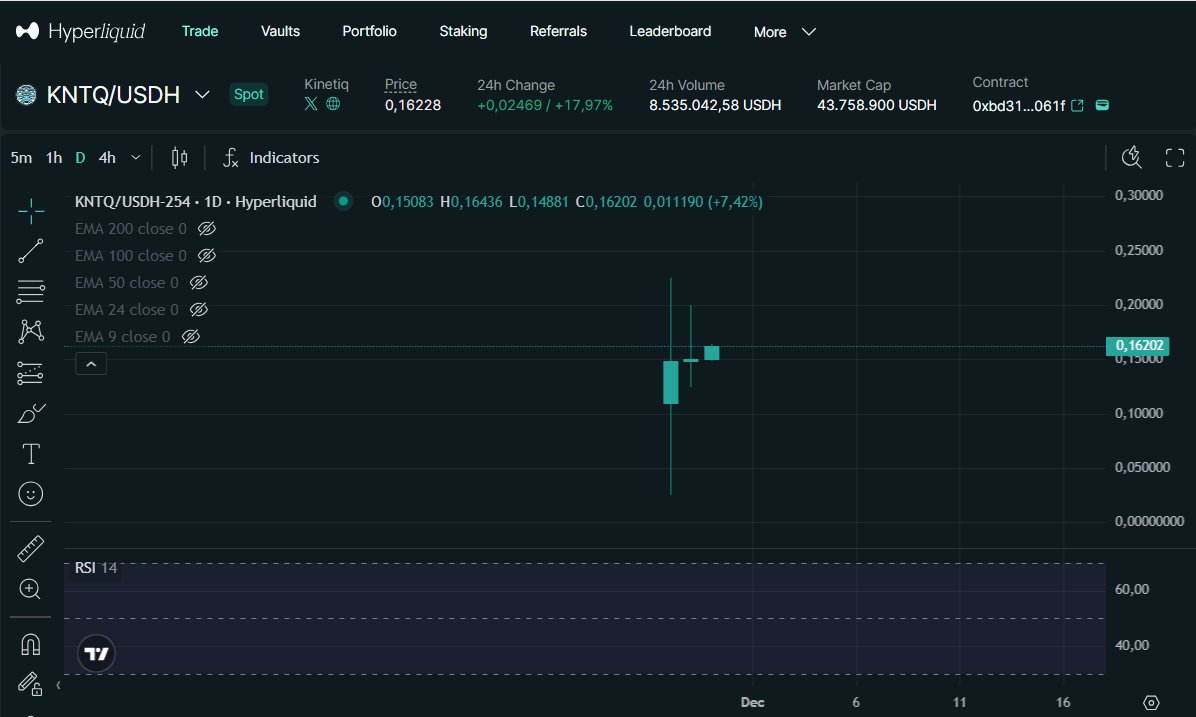Show the EMA 9 indicator
This screenshot has height=717, width=1196.
[x=191, y=336]
